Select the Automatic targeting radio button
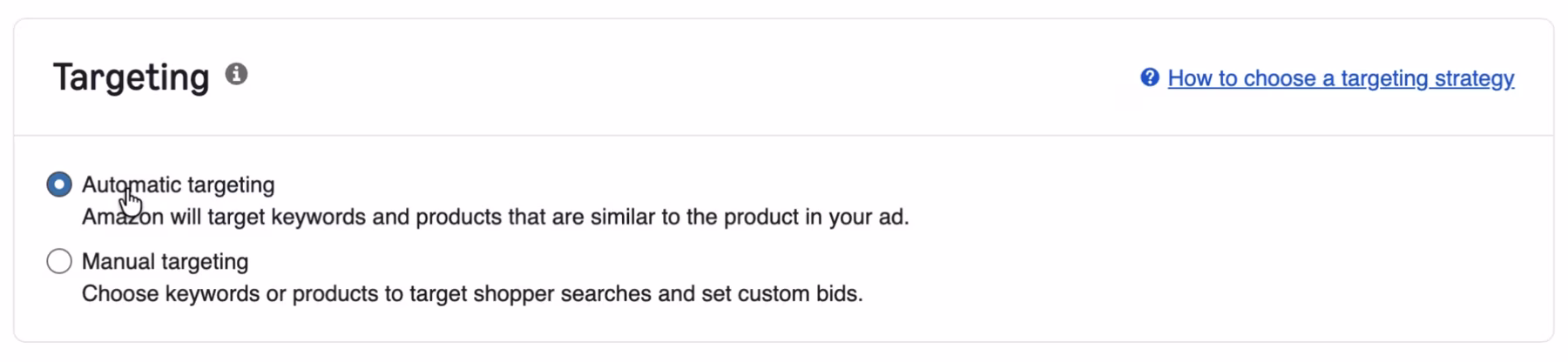The image size is (1568, 362). [59, 184]
